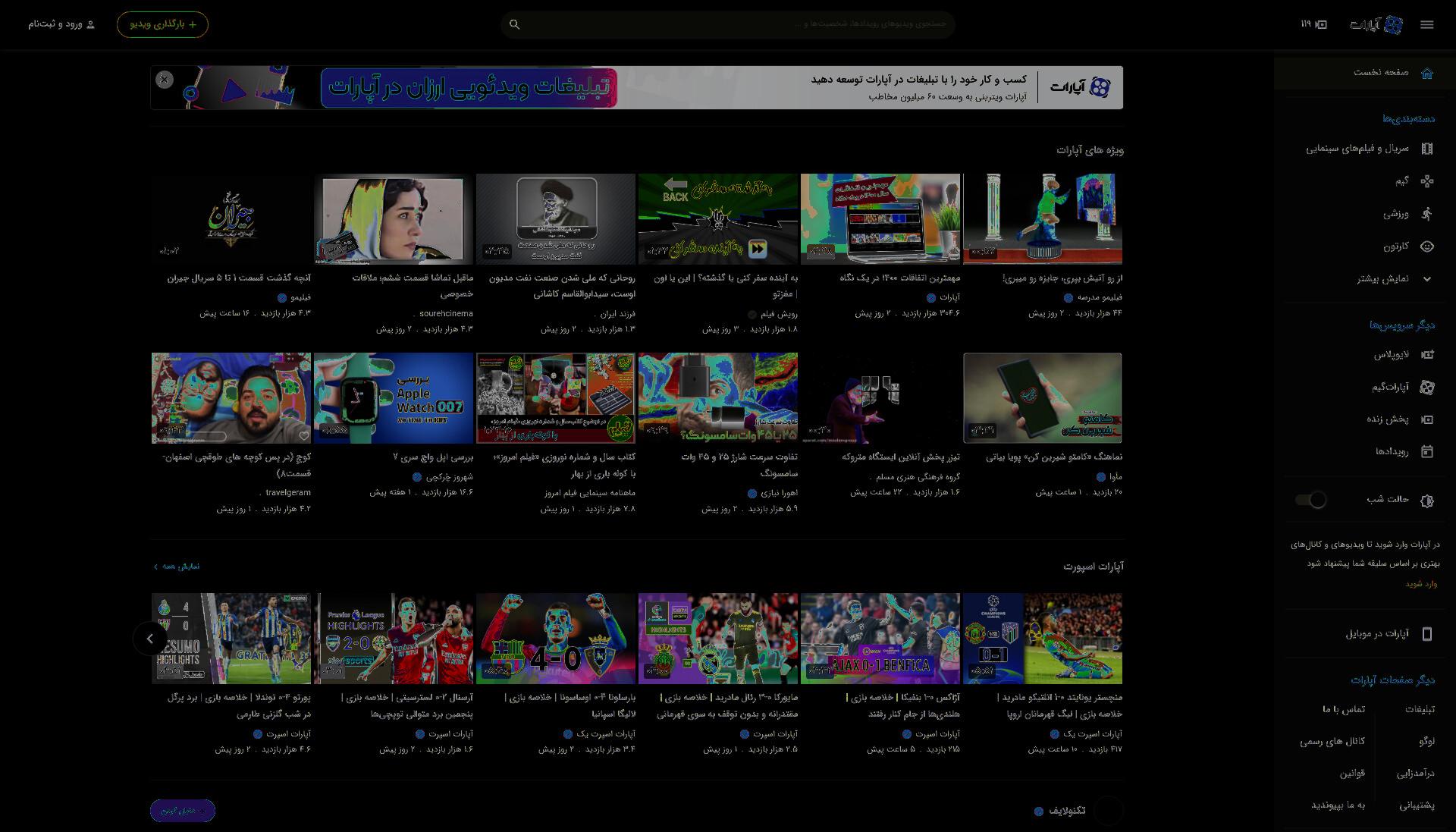This screenshot has height=832, width=1456.
Task: Open title مهمترین اتفاقات ۱۴۰۰ در یک نگاه
Action: point(900,278)
